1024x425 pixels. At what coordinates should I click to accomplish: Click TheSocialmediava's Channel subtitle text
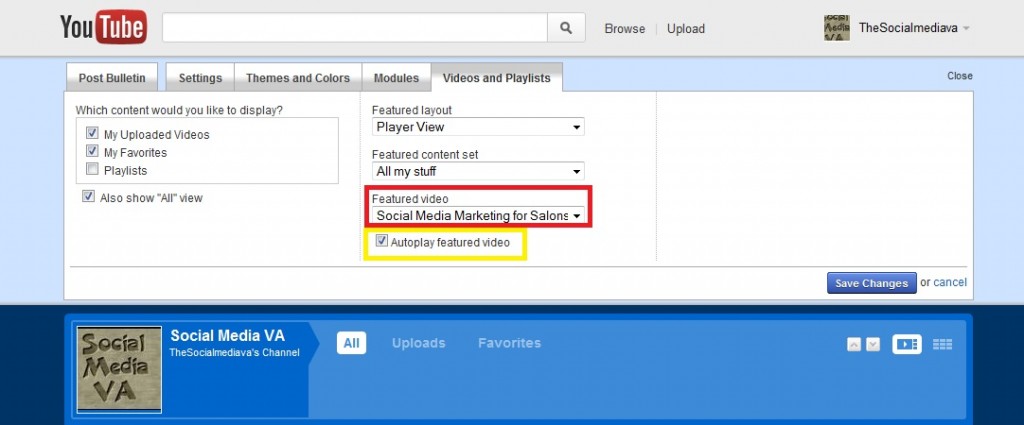click(x=234, y=353)
